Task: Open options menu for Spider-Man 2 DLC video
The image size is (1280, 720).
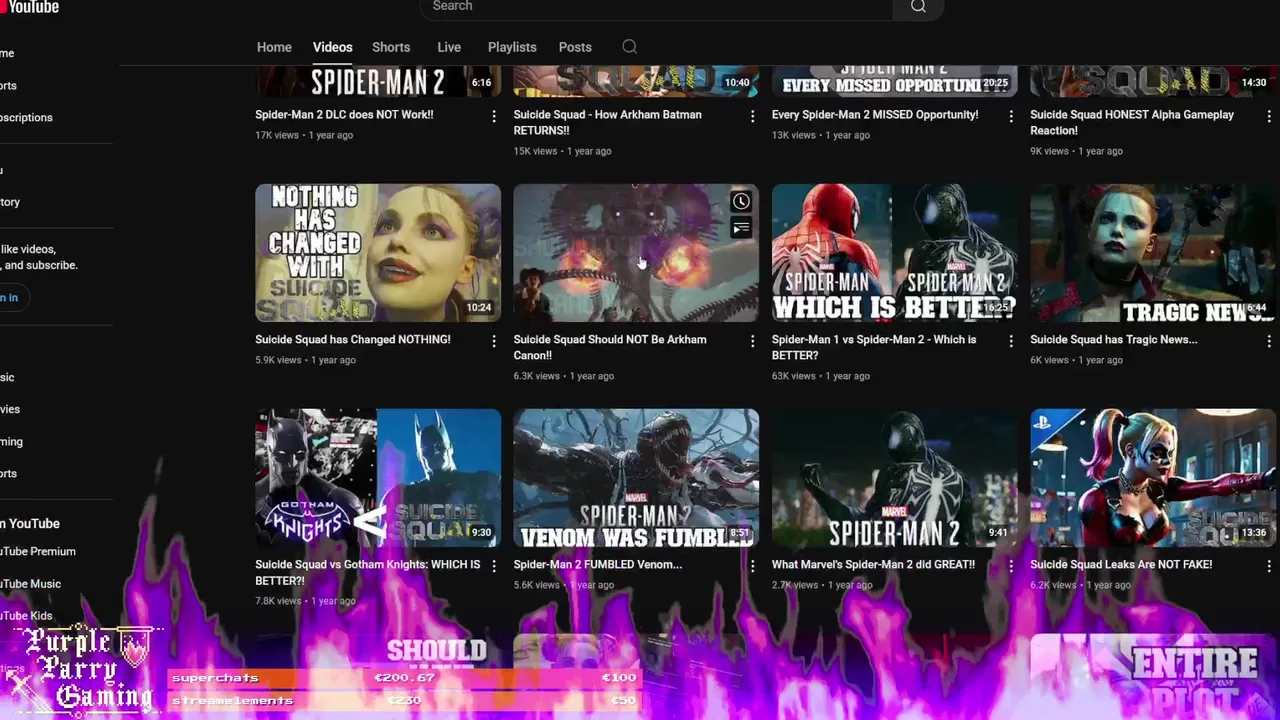Action: [x=493, y=117]
